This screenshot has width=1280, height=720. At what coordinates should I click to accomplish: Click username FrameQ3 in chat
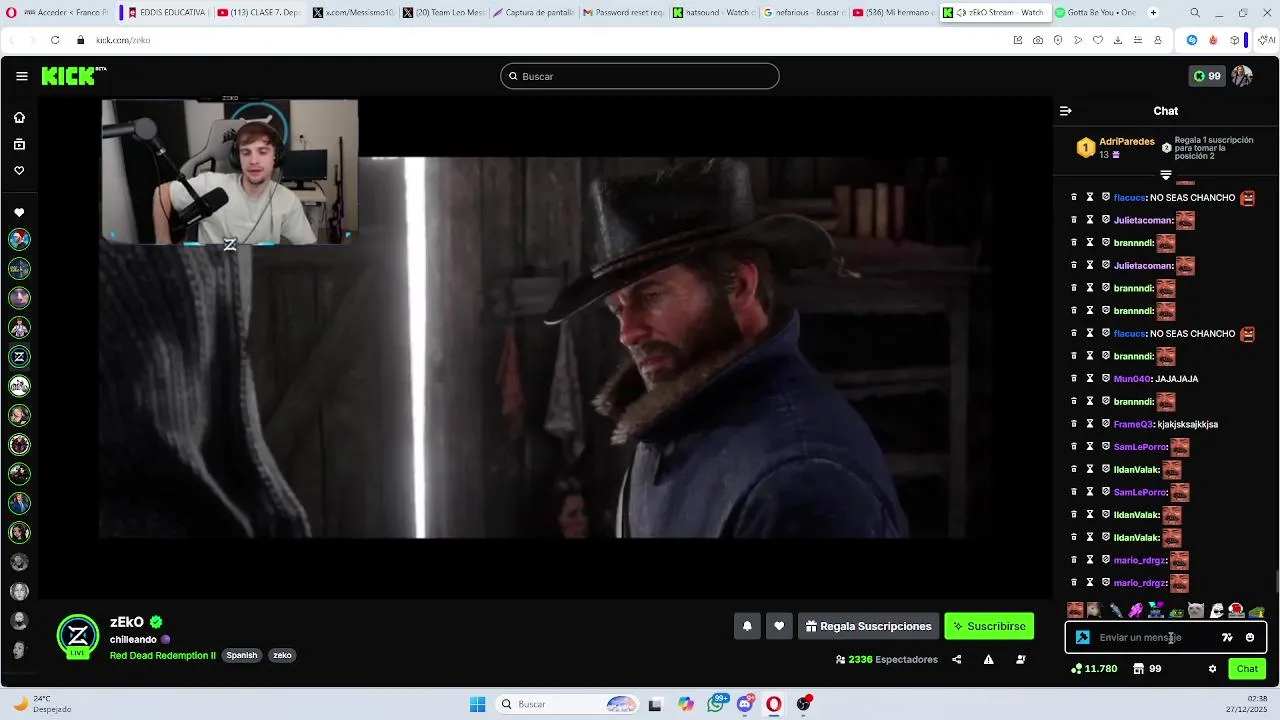tap(1133, 424)
